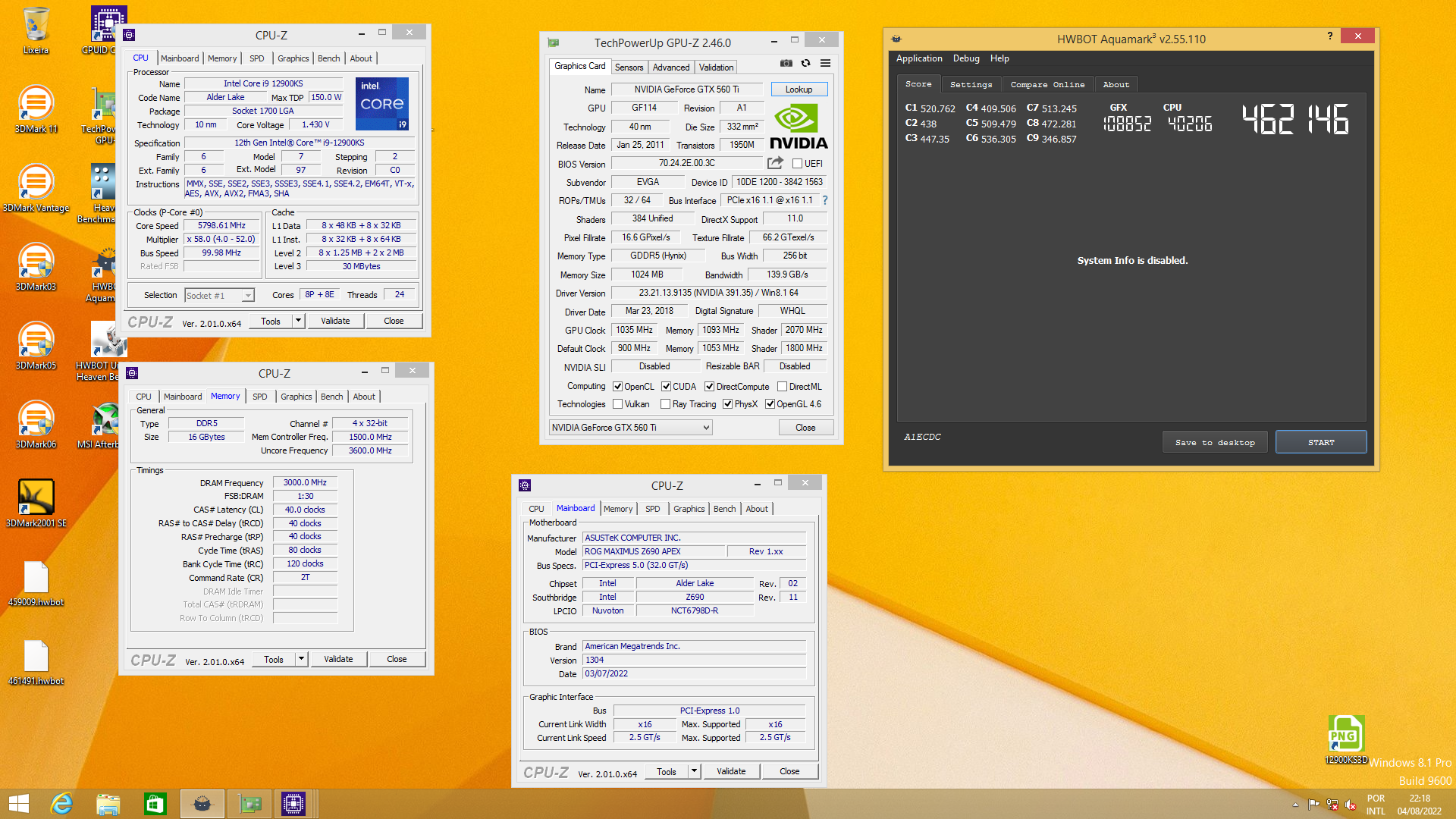This screenshot has height=819, width=1456.
Task: Toggle the DirectML checkbox
Action: (x=782, y=387)
